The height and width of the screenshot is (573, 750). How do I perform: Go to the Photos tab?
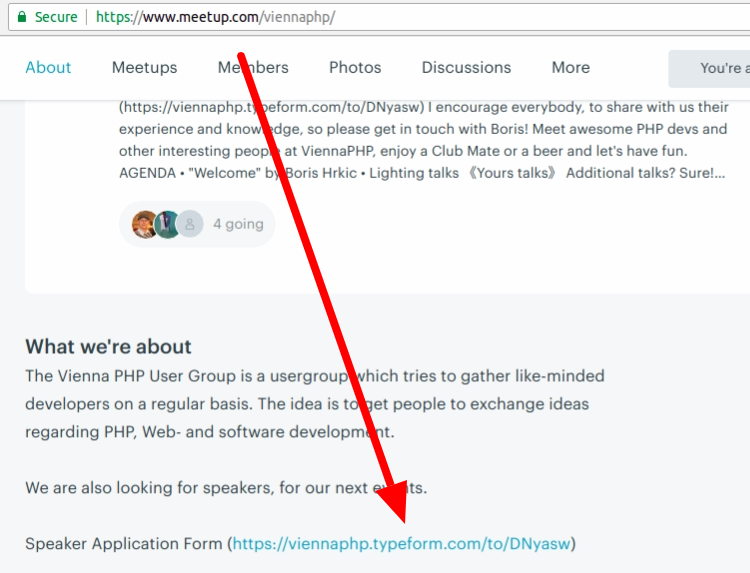pos(355,67)
